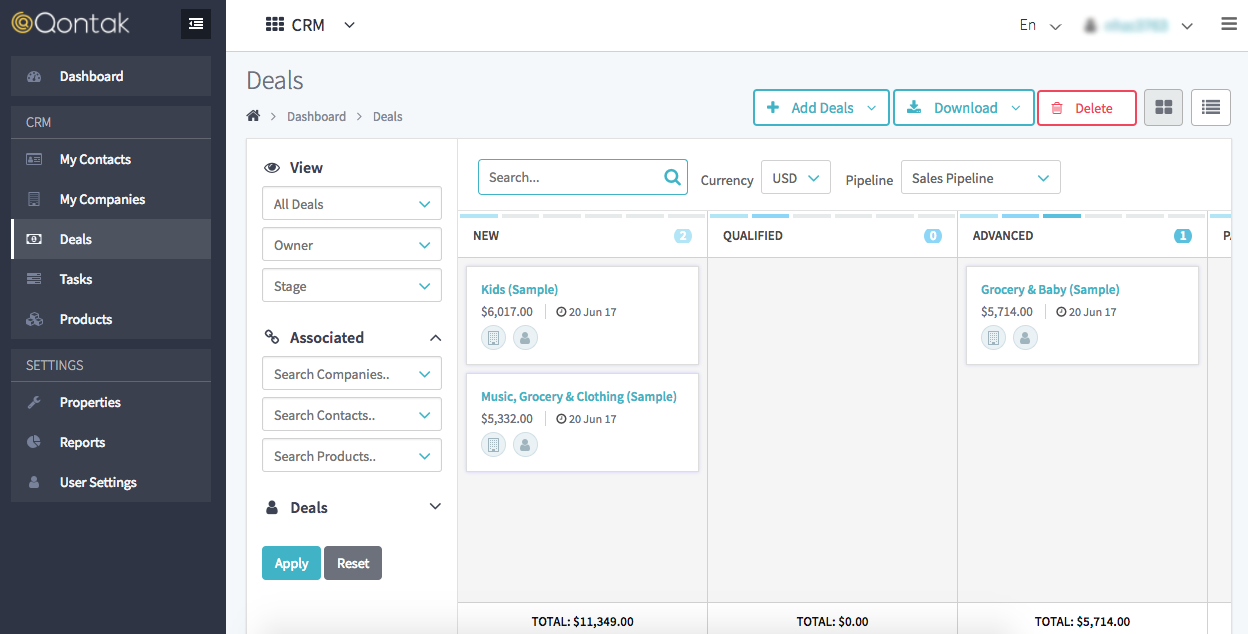1248x634 pixels.
Task: Open Properties settings
Action: 111,402
